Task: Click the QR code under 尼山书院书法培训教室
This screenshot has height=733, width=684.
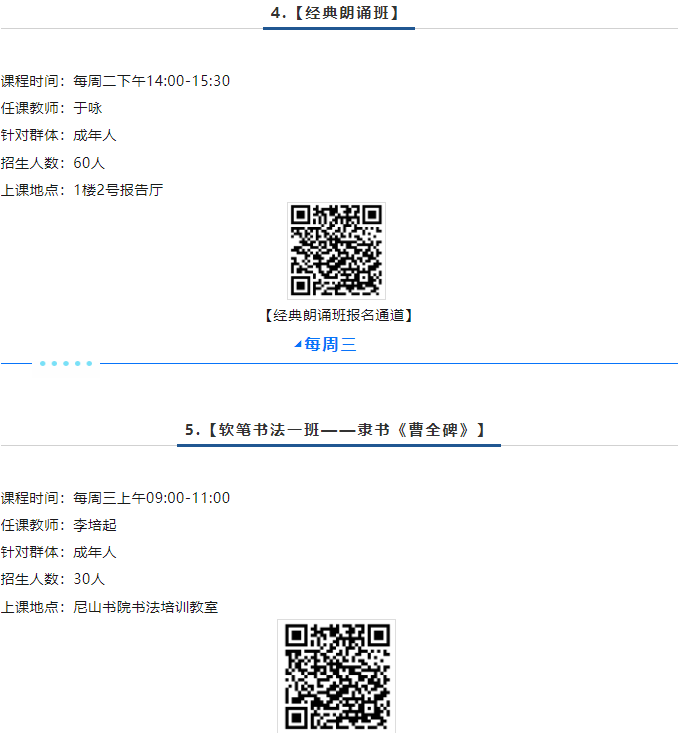Action: coord(336,676)
